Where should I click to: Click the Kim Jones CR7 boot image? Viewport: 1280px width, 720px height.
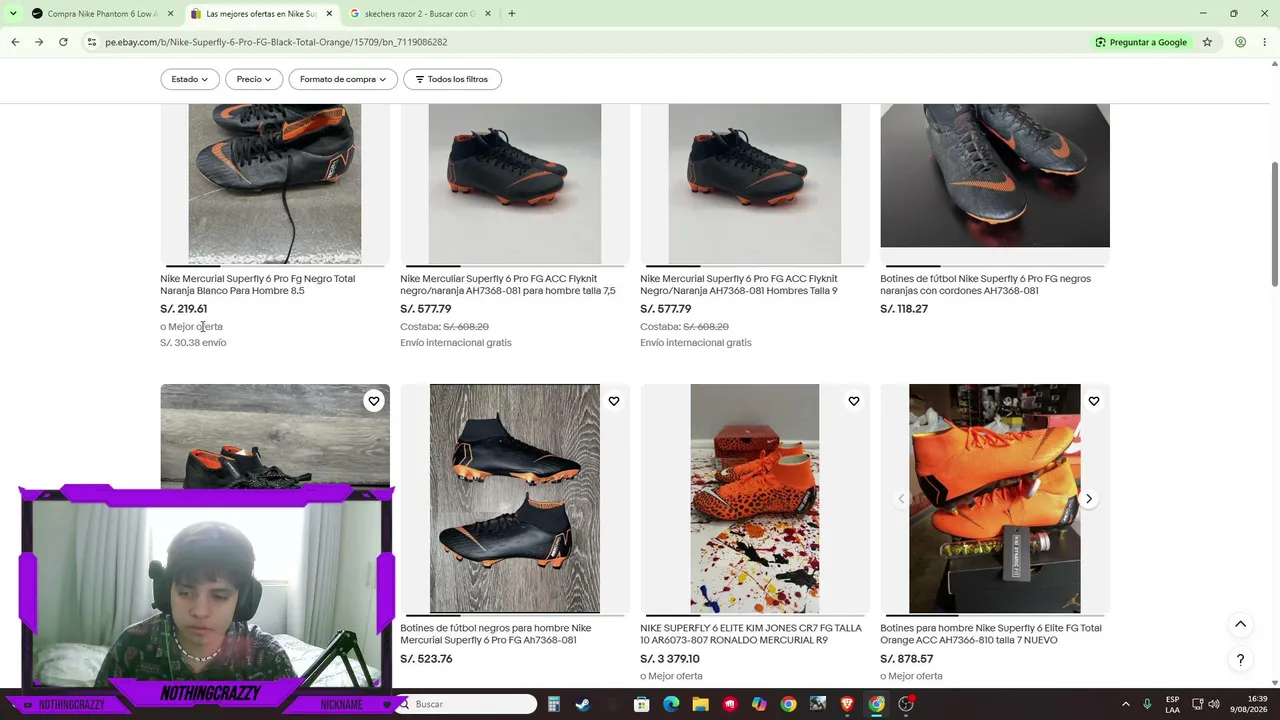click(755, 499)
